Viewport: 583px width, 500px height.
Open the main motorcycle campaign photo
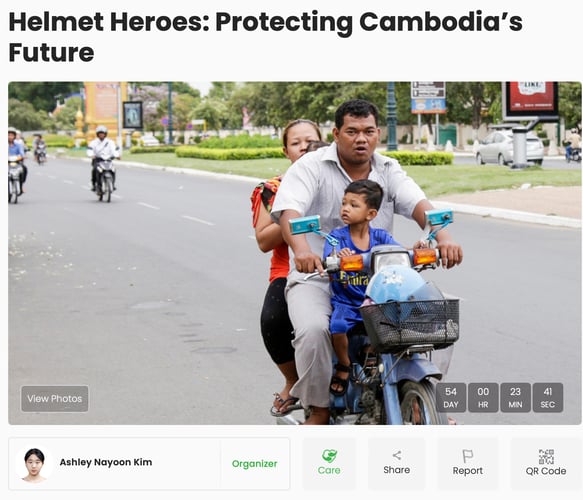click(295, 253)
